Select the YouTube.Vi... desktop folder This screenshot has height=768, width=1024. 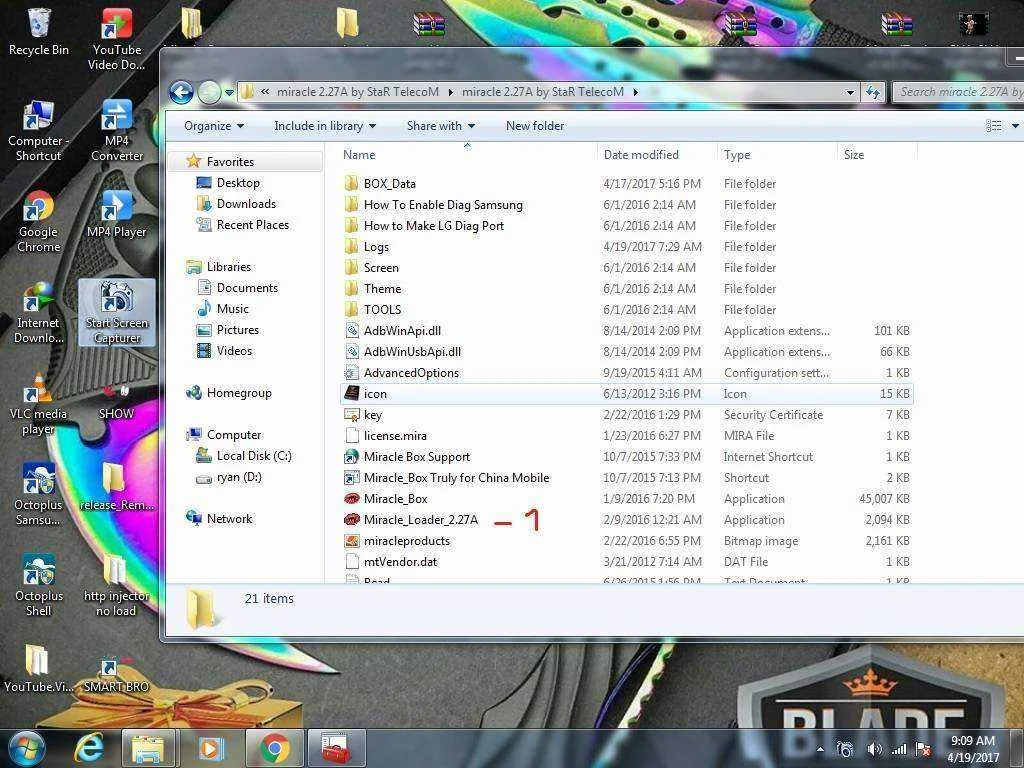pos(39,669)
